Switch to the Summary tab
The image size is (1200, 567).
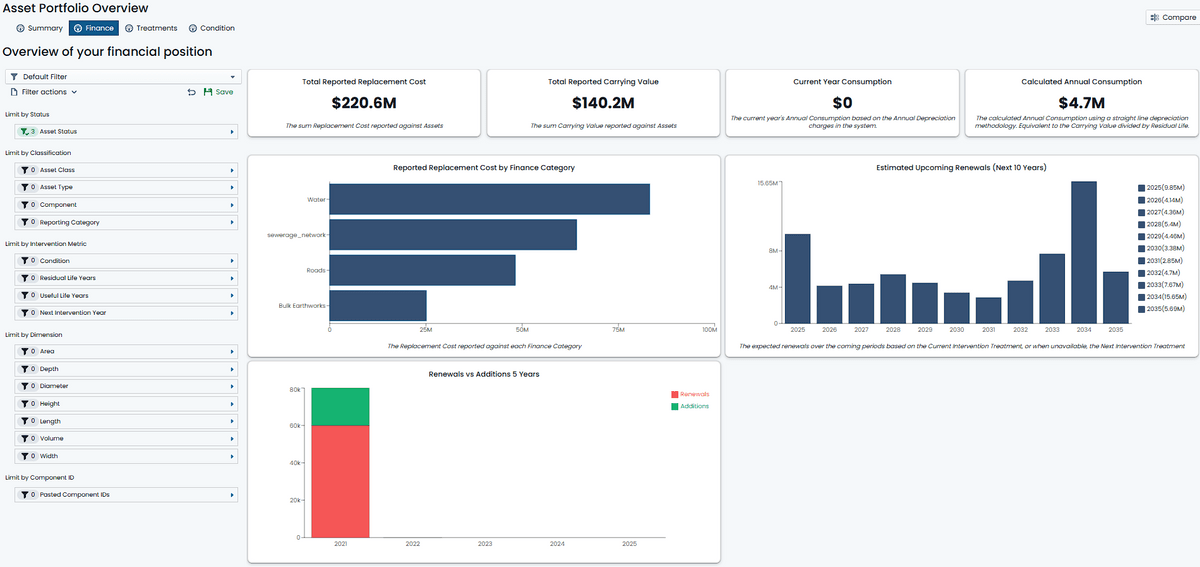(x=40, y=28)
